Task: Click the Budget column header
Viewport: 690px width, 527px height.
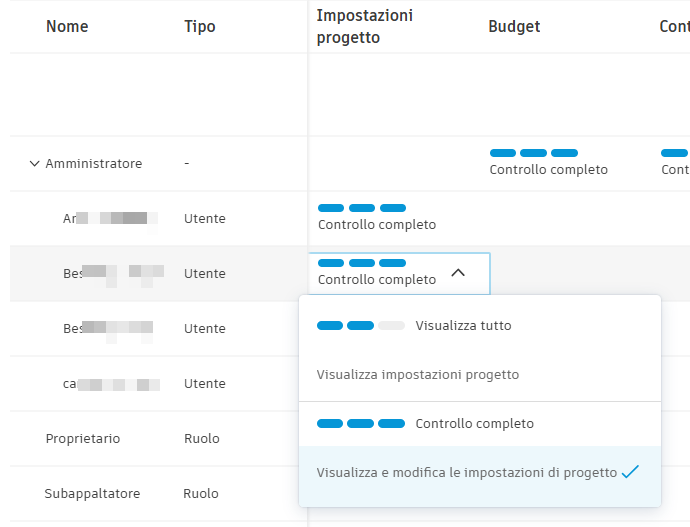Action: [514, 27]
